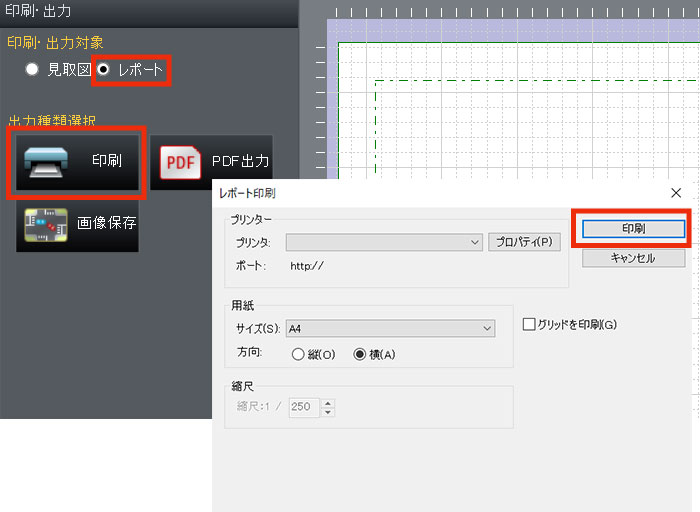Click the 縮尺 value field showing 250

click(x=304, y=407)
